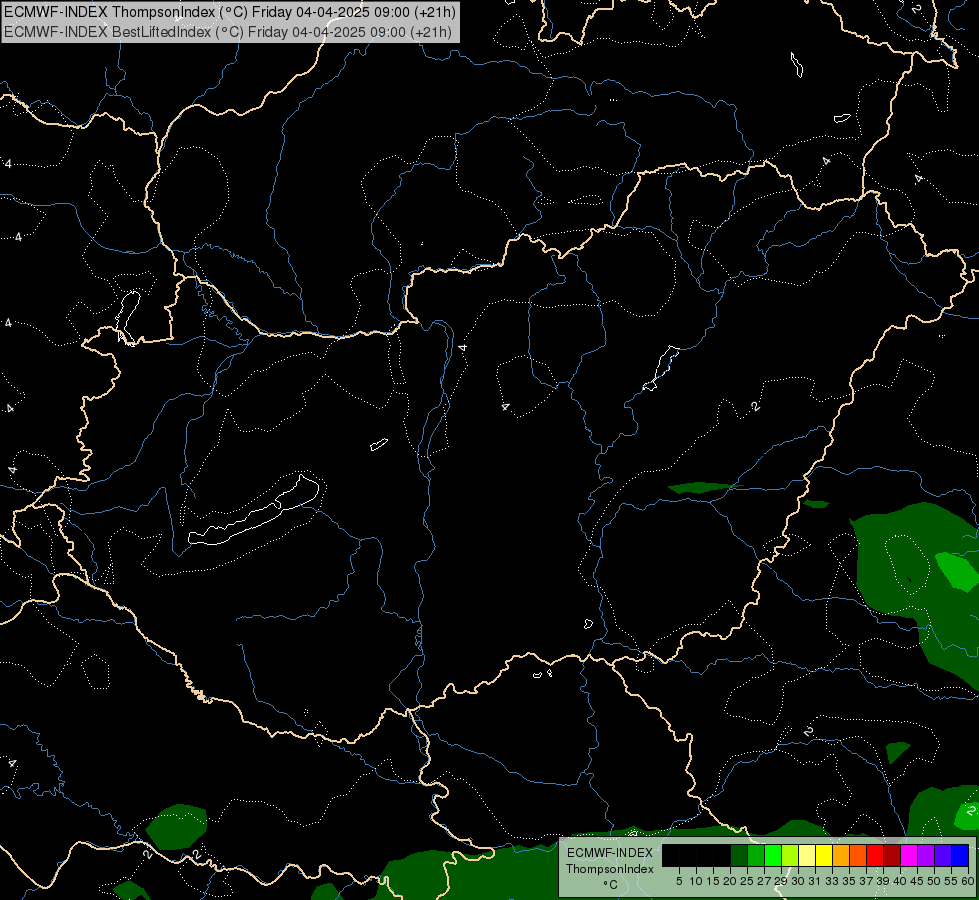
Task: Pick the magenta 40–45 legend swatch
Action: pyautogui.click(x=909, y=855)
